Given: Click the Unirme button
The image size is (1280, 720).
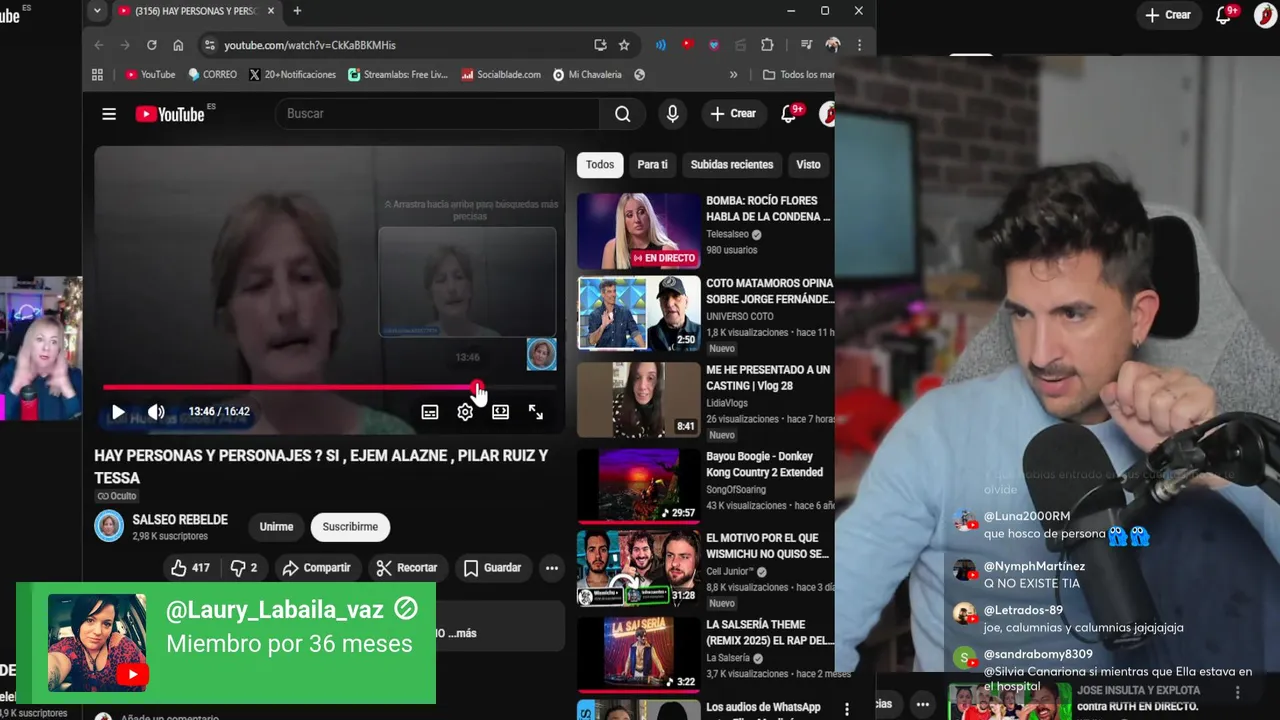Looking at the screenshot, I should tap(277, 527).
